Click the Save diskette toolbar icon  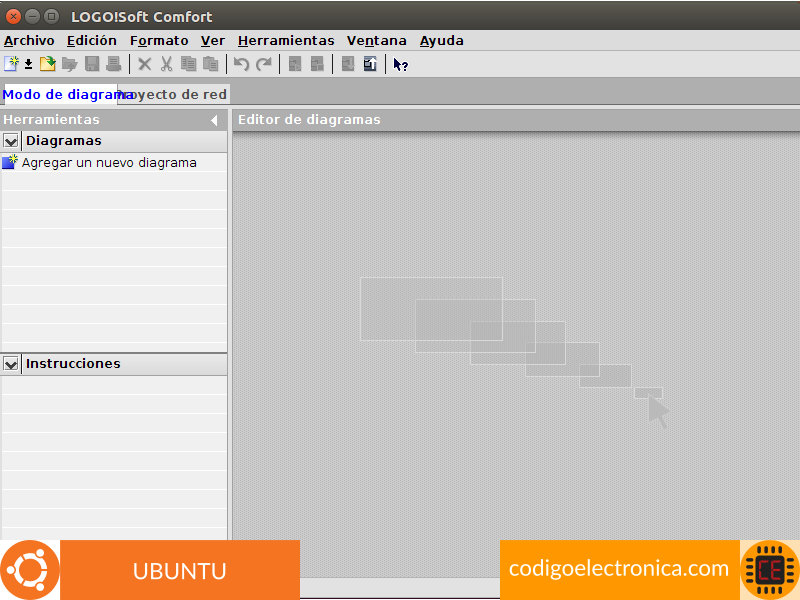92,64
